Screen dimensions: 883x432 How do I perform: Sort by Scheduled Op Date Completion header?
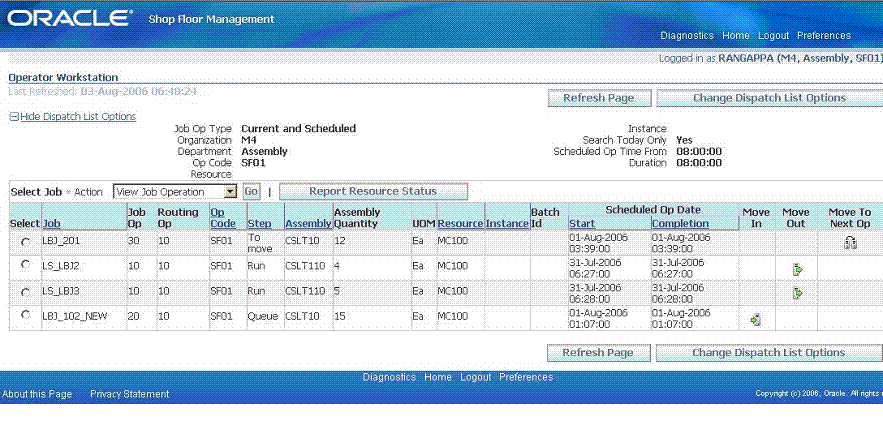[x=680, y=224]
